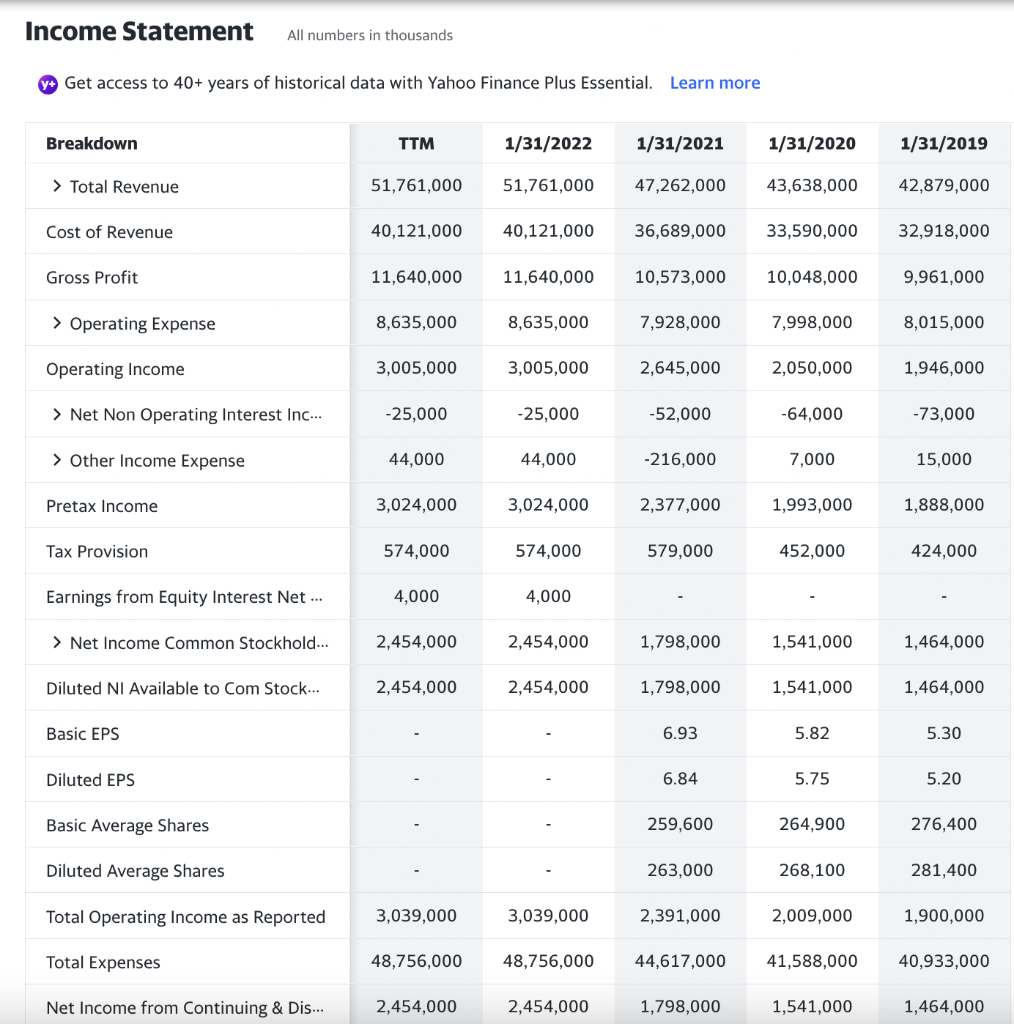
Task: Expand the Operating Expense row
Action: pos(57,323)
